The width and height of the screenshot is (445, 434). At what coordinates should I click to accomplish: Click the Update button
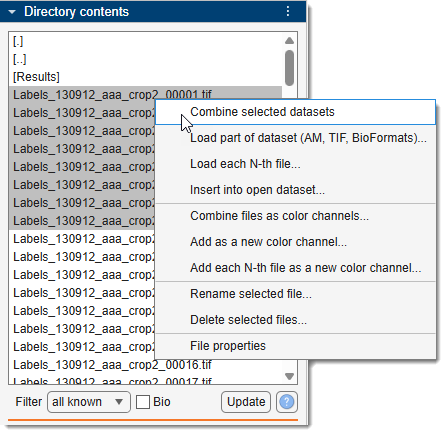246,402
